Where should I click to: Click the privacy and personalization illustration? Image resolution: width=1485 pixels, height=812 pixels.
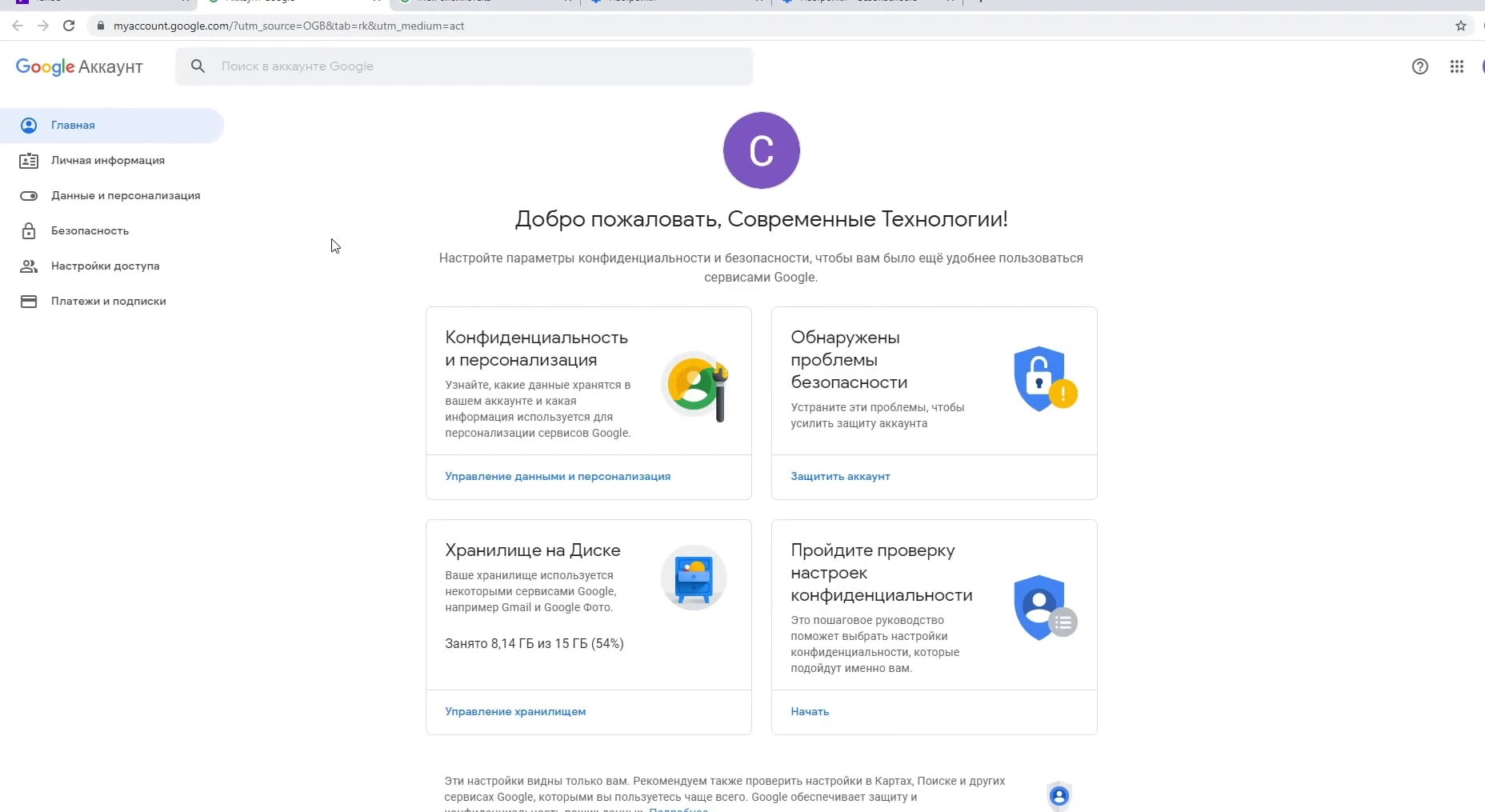(x=694, y=387)
